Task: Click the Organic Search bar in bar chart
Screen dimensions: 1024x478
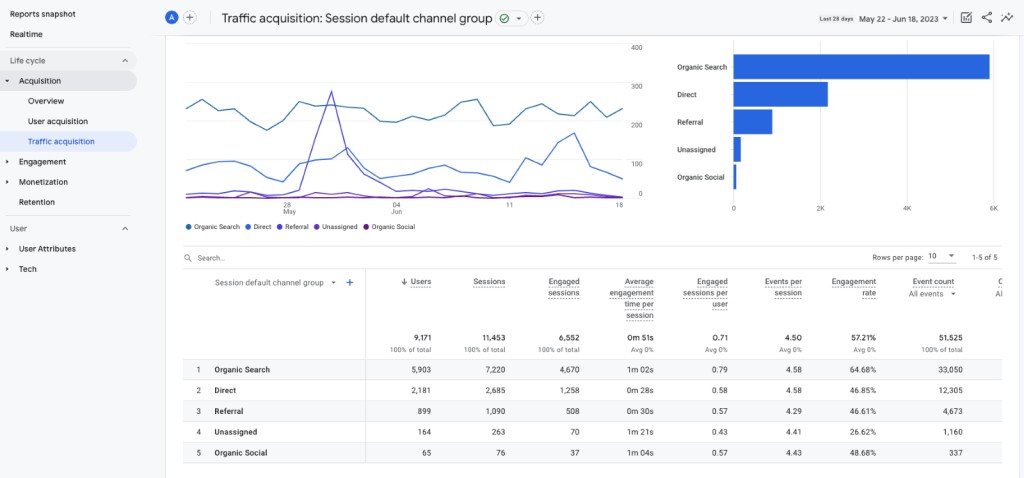Action: (x=861, y=67)
